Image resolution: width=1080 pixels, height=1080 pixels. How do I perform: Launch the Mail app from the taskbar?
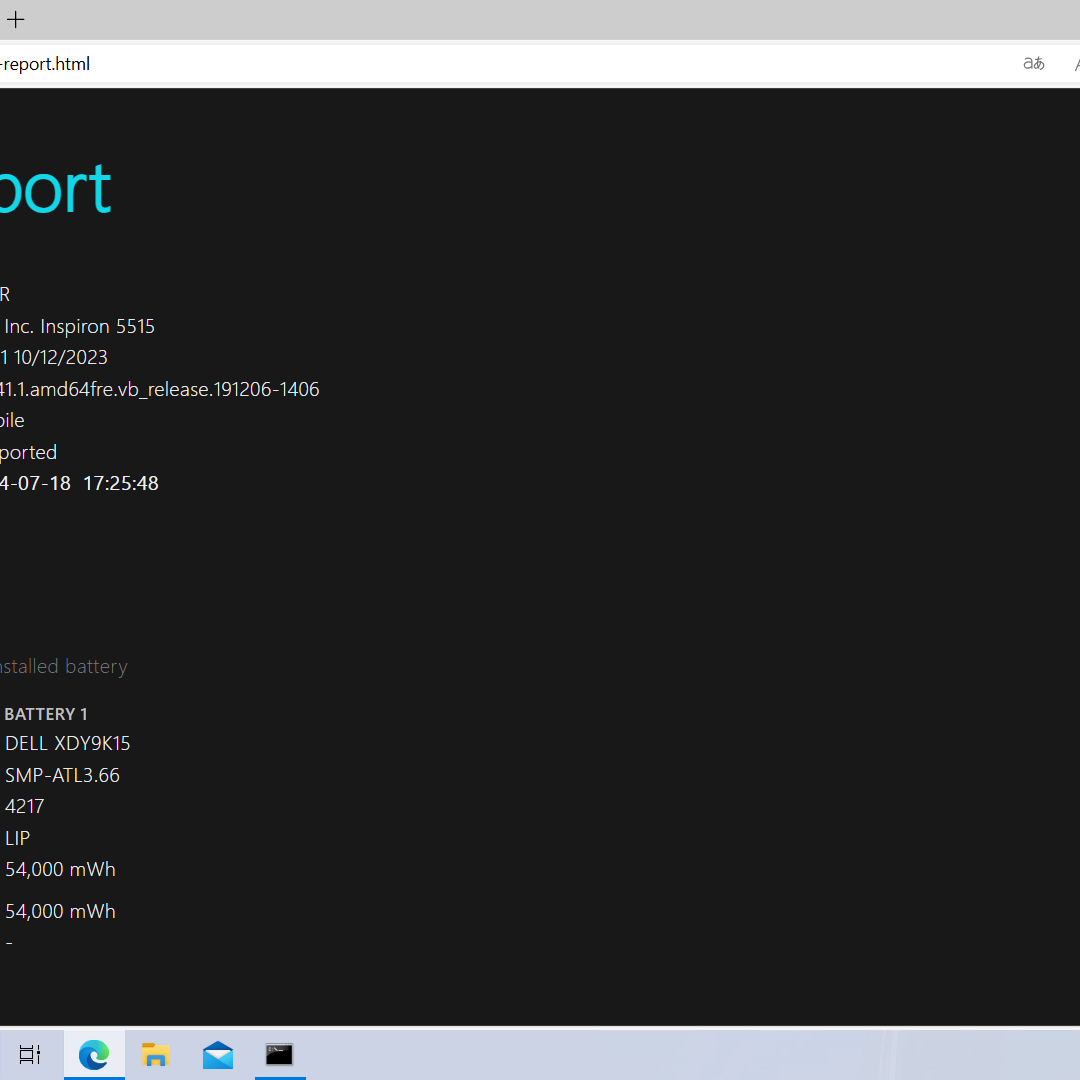pos(218,1054)
